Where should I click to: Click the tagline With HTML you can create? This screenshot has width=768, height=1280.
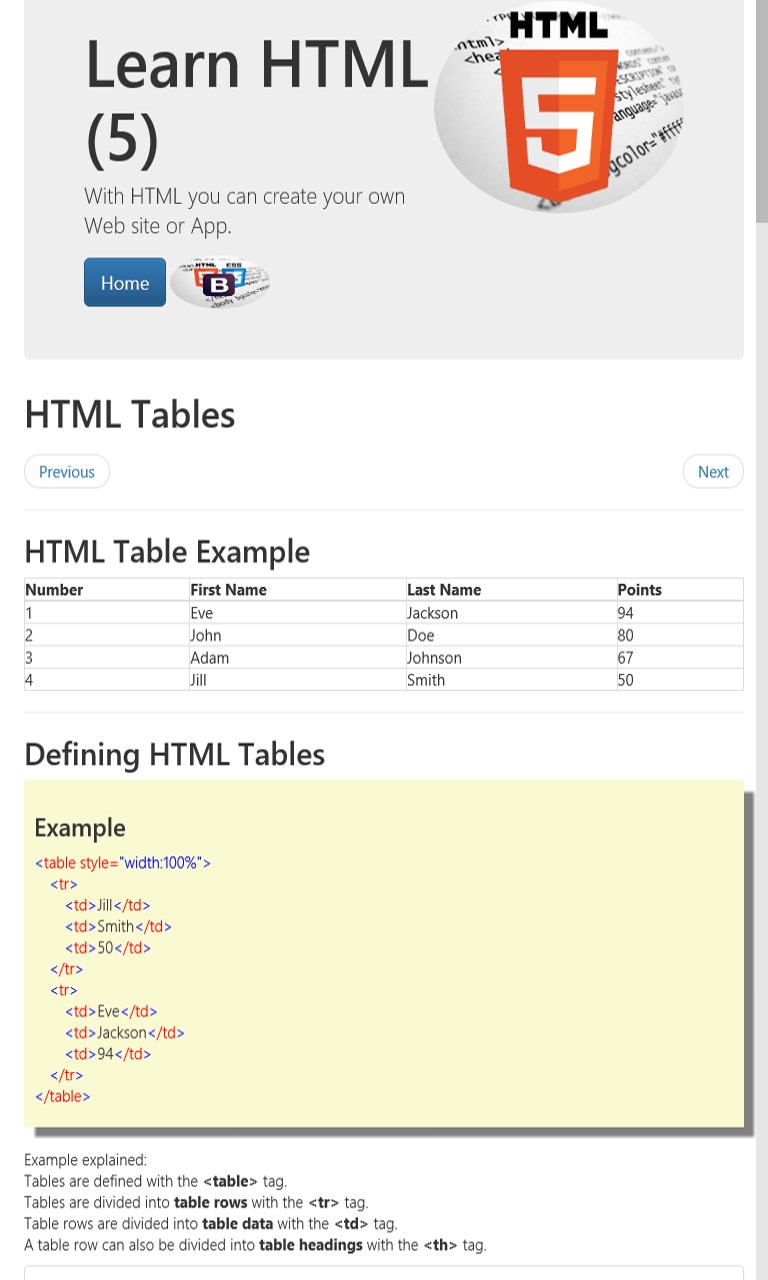tap(245, 210)
